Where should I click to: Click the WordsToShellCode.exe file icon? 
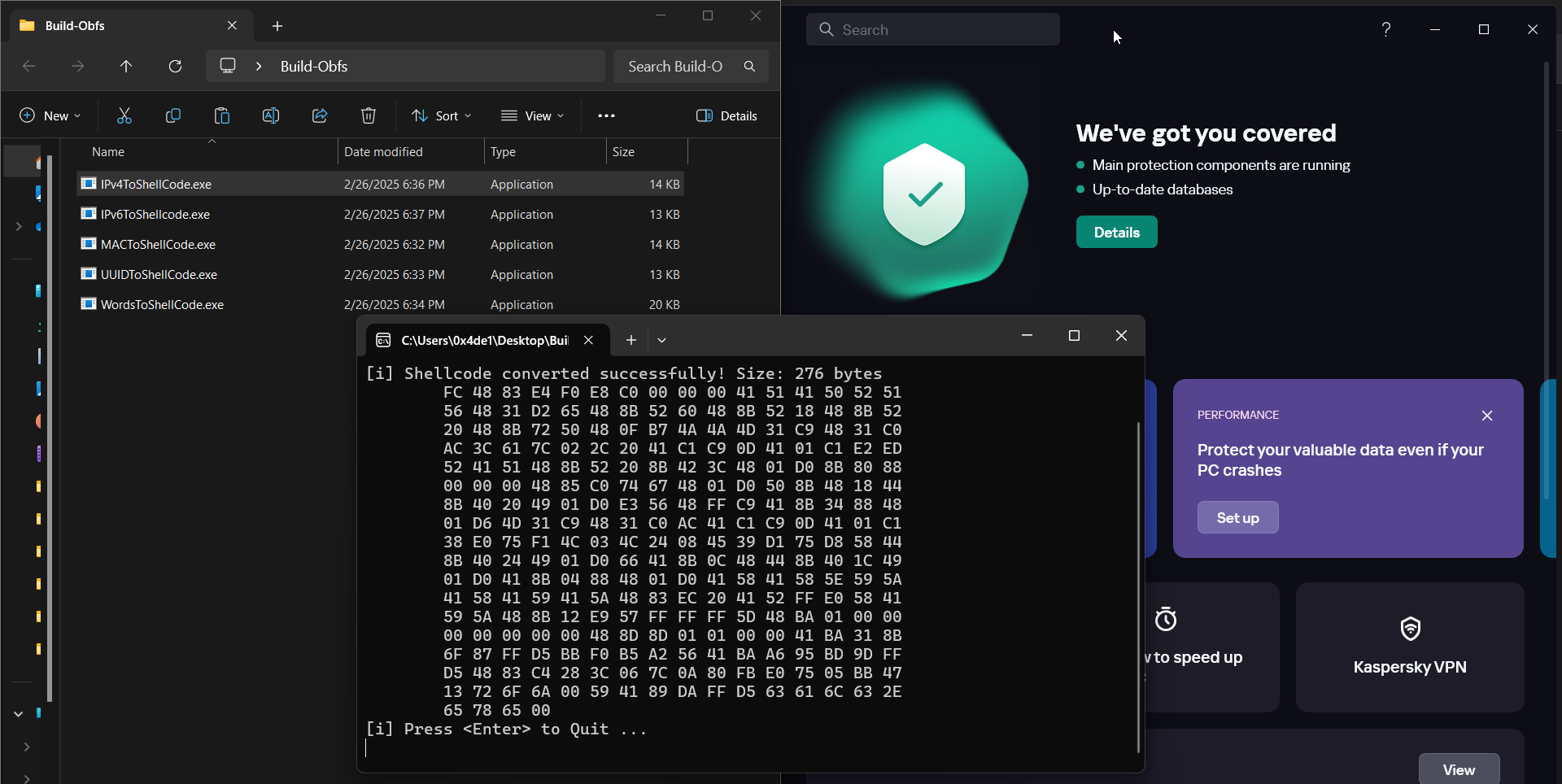tap(89, 304)
